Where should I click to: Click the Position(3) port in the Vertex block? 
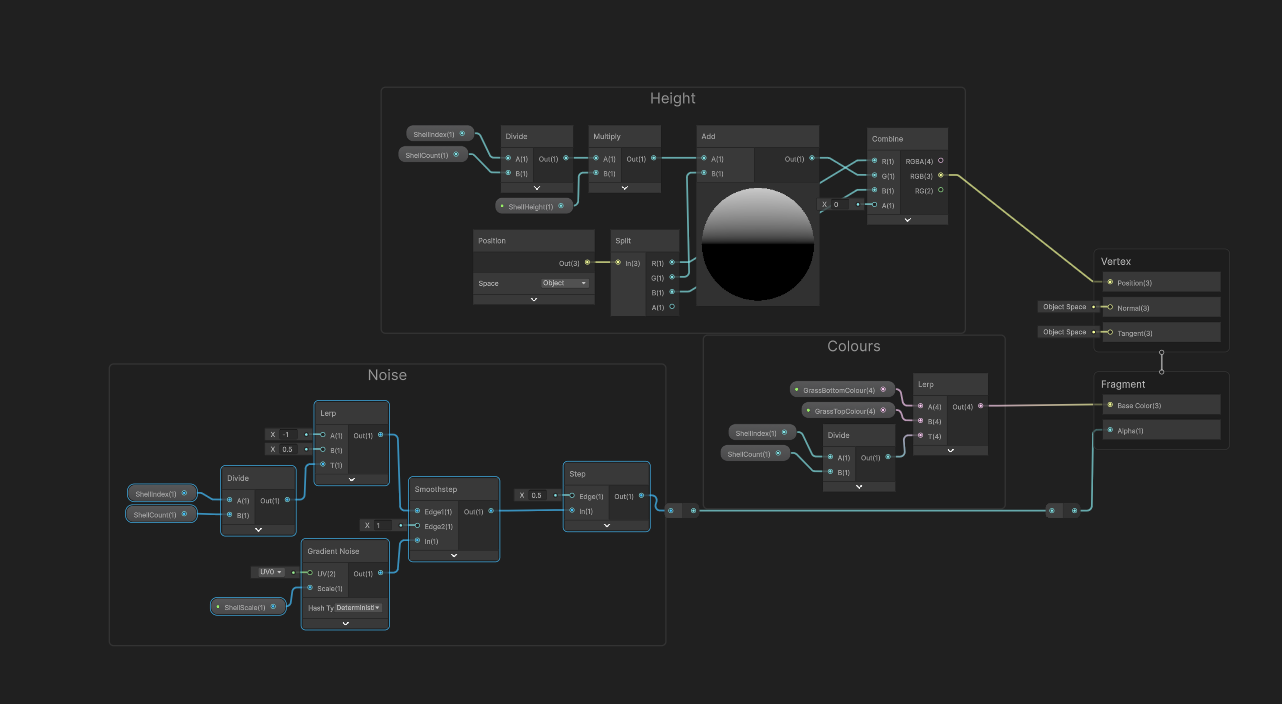pyautogui.click(x=1110, y=281)
